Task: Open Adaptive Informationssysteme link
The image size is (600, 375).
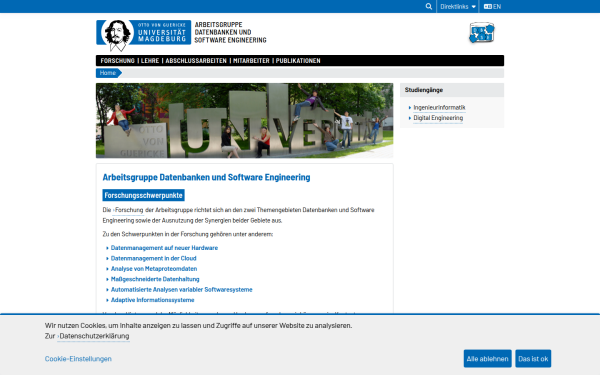Action: click(x=152, y=300)
